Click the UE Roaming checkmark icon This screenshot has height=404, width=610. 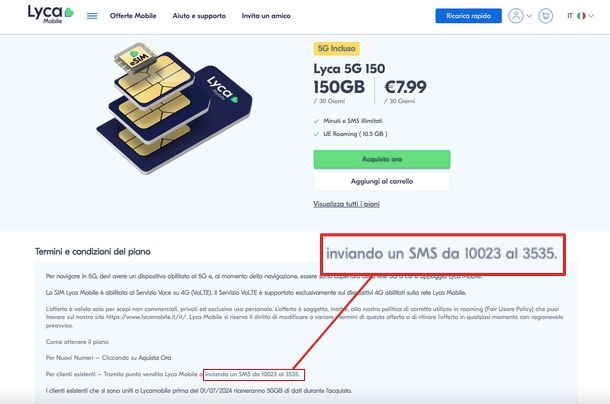coord(317,134)
